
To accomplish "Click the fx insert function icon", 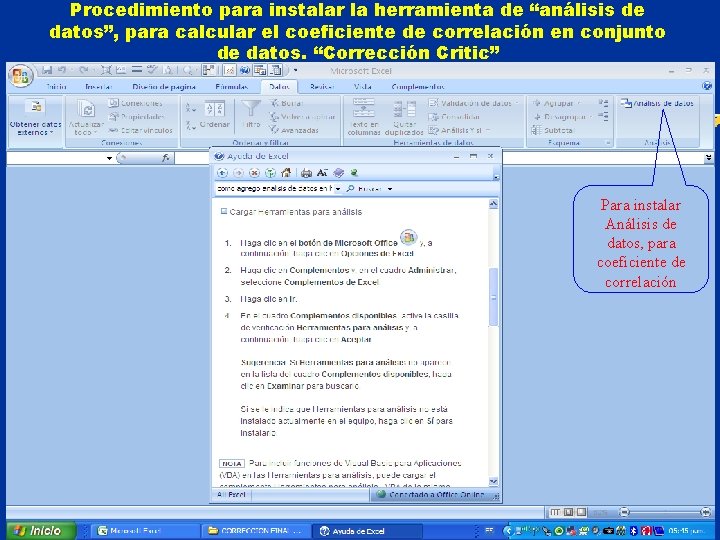I will [x=165, y=158].
